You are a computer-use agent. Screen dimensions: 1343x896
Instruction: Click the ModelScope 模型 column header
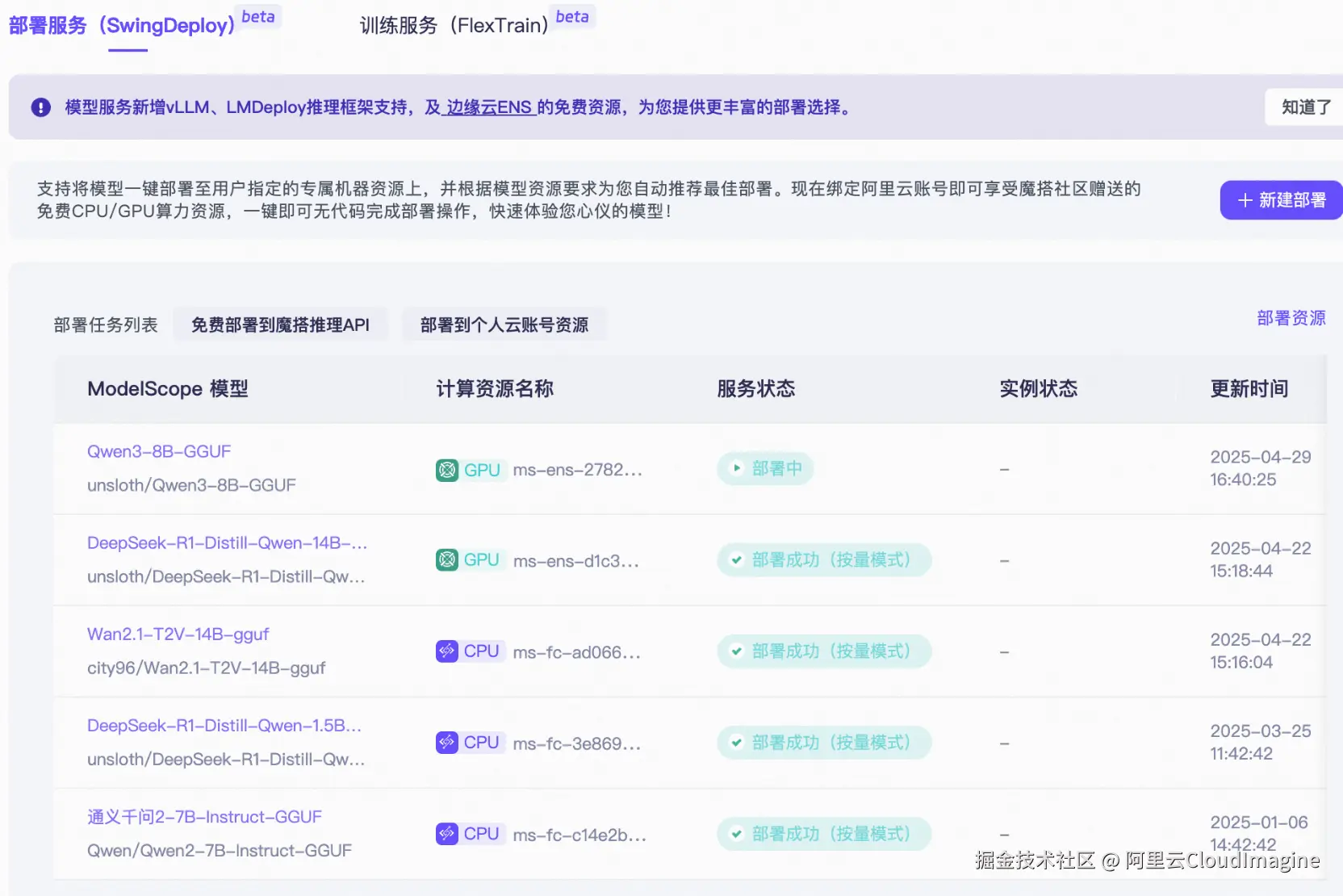point(168,388)
